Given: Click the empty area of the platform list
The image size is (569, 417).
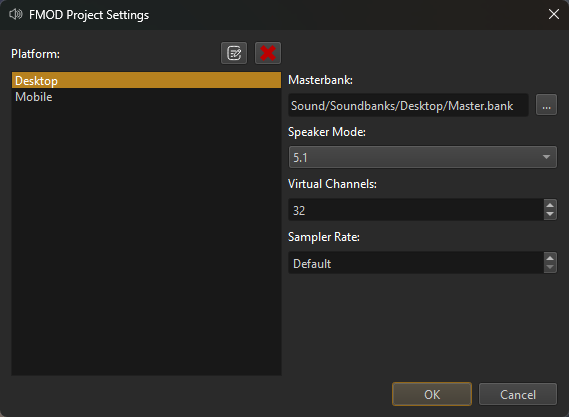Looking at the screenshot, I should (146, 240).
